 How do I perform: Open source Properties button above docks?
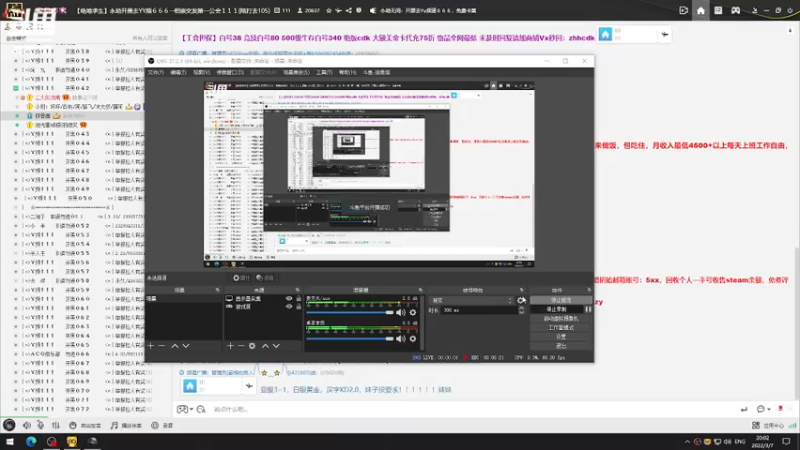coord(241,278)
